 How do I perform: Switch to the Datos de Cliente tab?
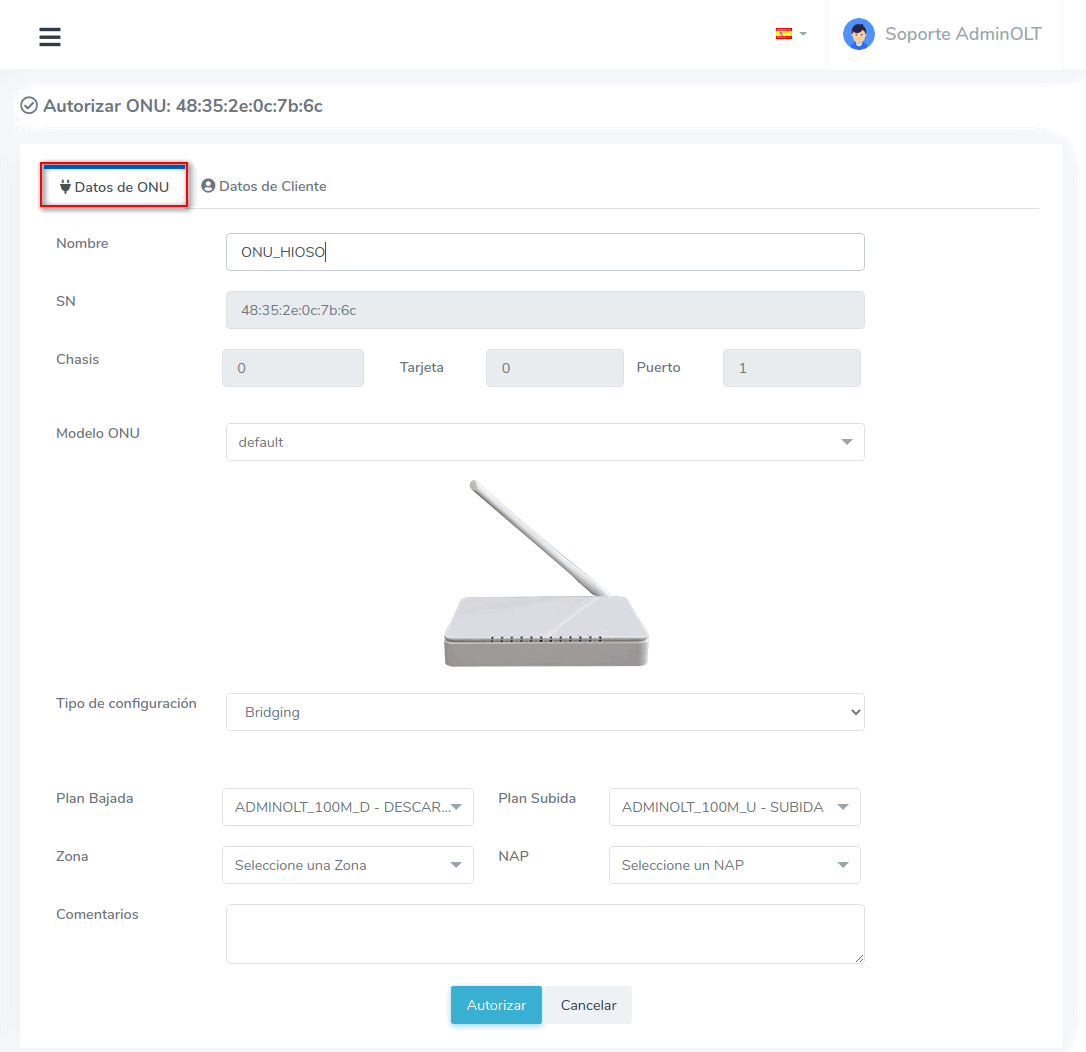click(x=264, y=186)
